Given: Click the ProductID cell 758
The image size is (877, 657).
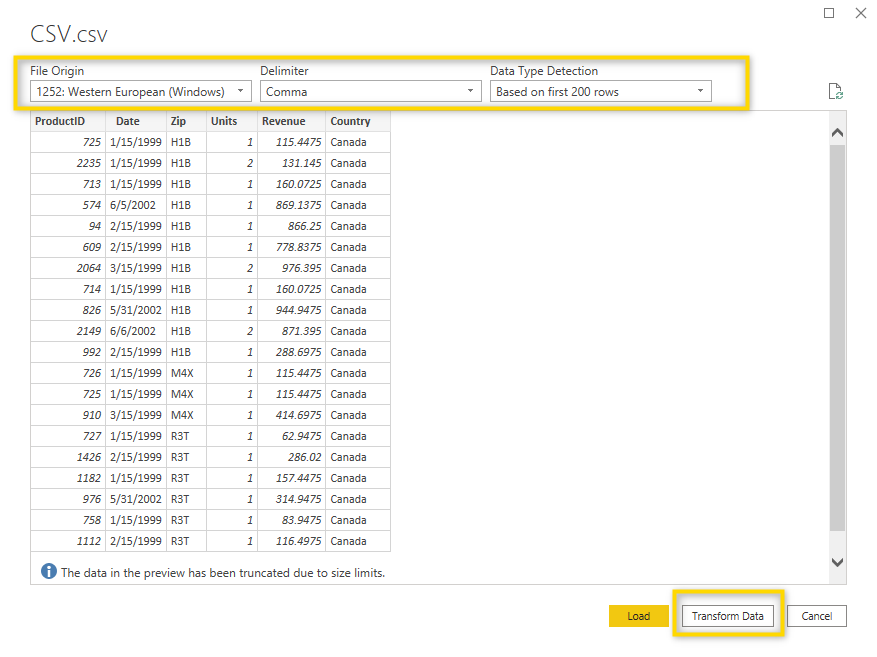Looking at the screenshot, I should (68, 520).
